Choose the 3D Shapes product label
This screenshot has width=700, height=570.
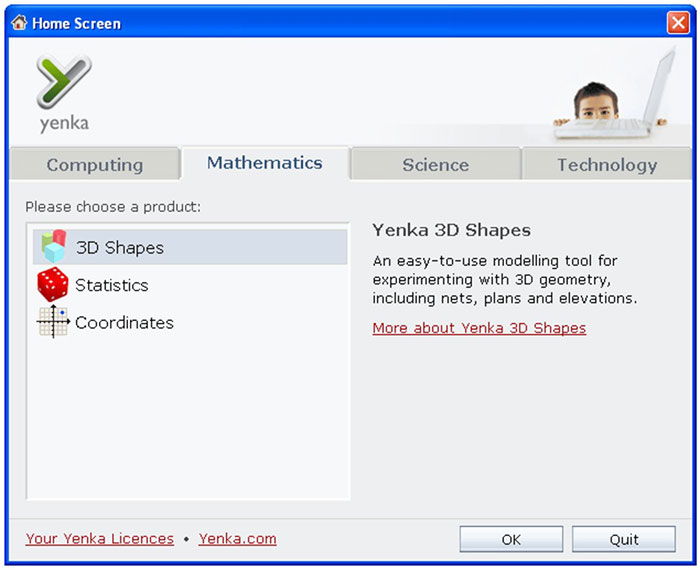coord(120,248)
